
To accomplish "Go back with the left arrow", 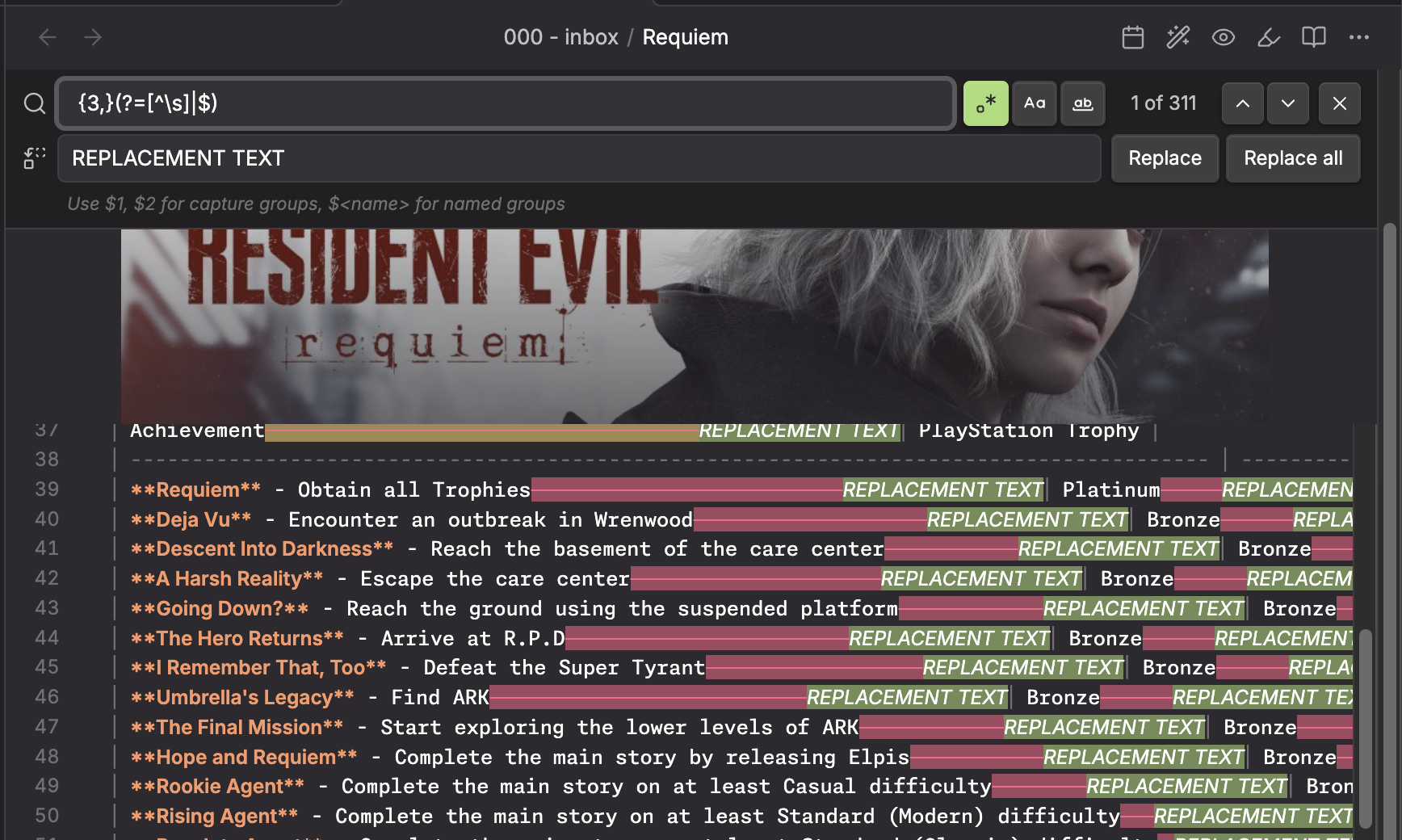I will 48,37.
